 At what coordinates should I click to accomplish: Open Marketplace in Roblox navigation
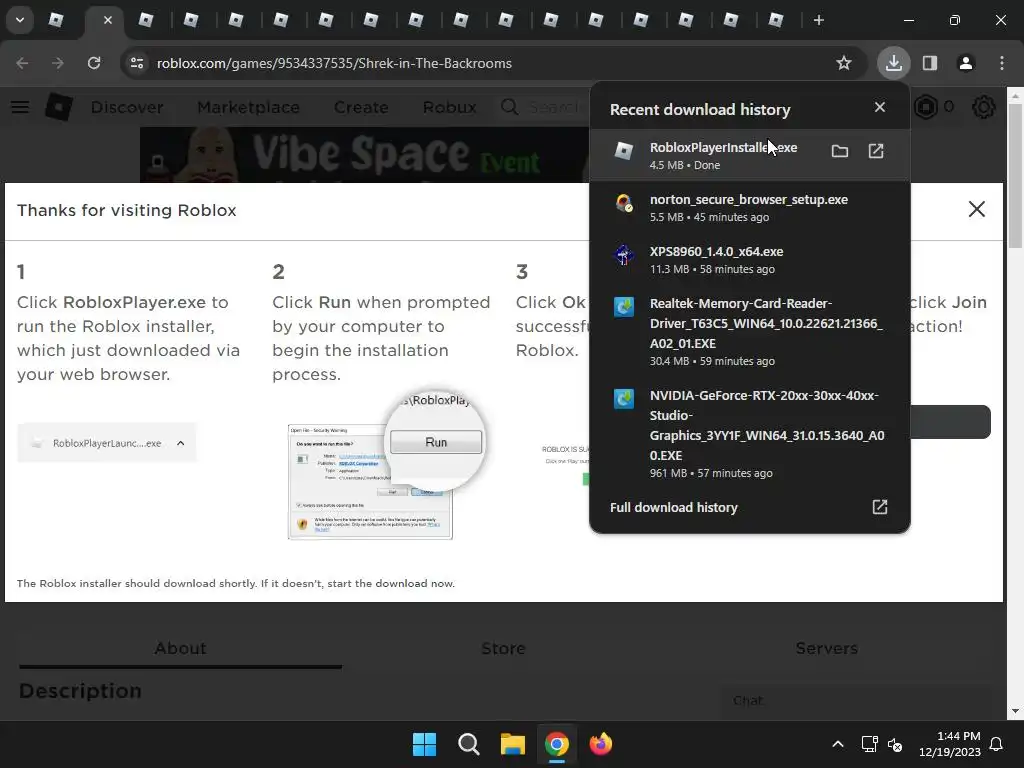pyautogui.click(x=248, y=107)
